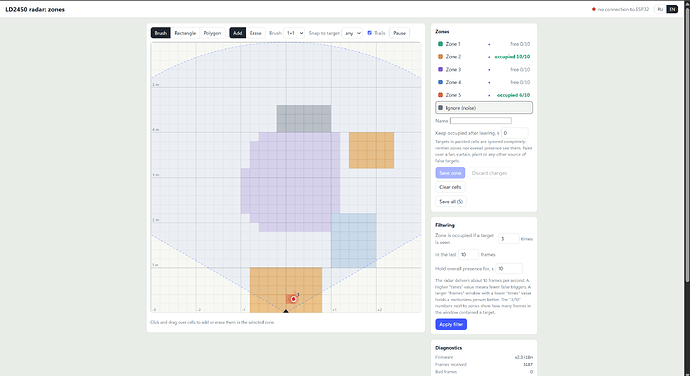This screenshot has height=376, width=690.
Task: Activate Add mode
Action: pos(238,33)
